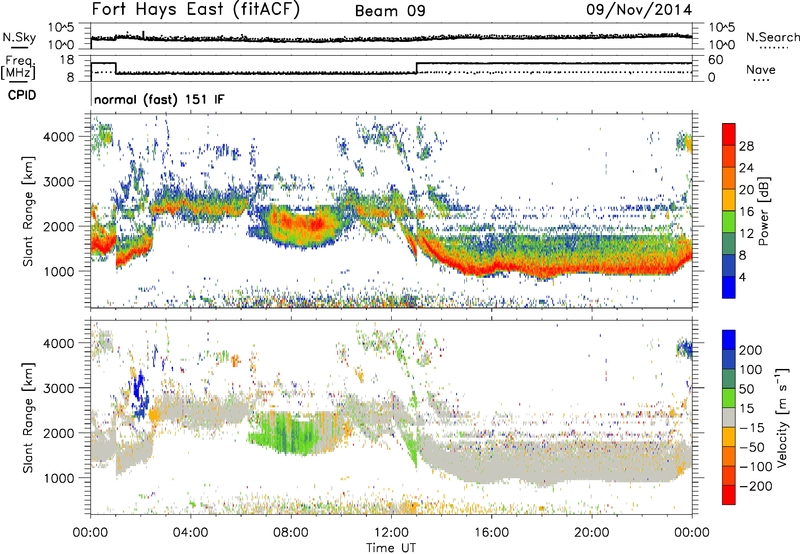Click the "N.Sky" legend label
800x554 pixels.
point(19,37)
